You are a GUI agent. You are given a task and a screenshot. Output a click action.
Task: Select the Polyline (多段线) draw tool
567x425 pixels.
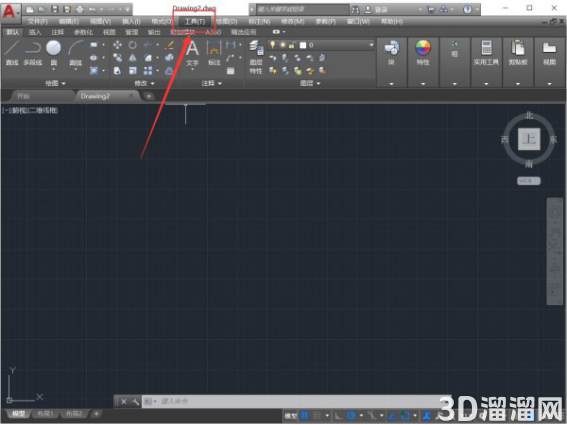(x=33, y=53)
